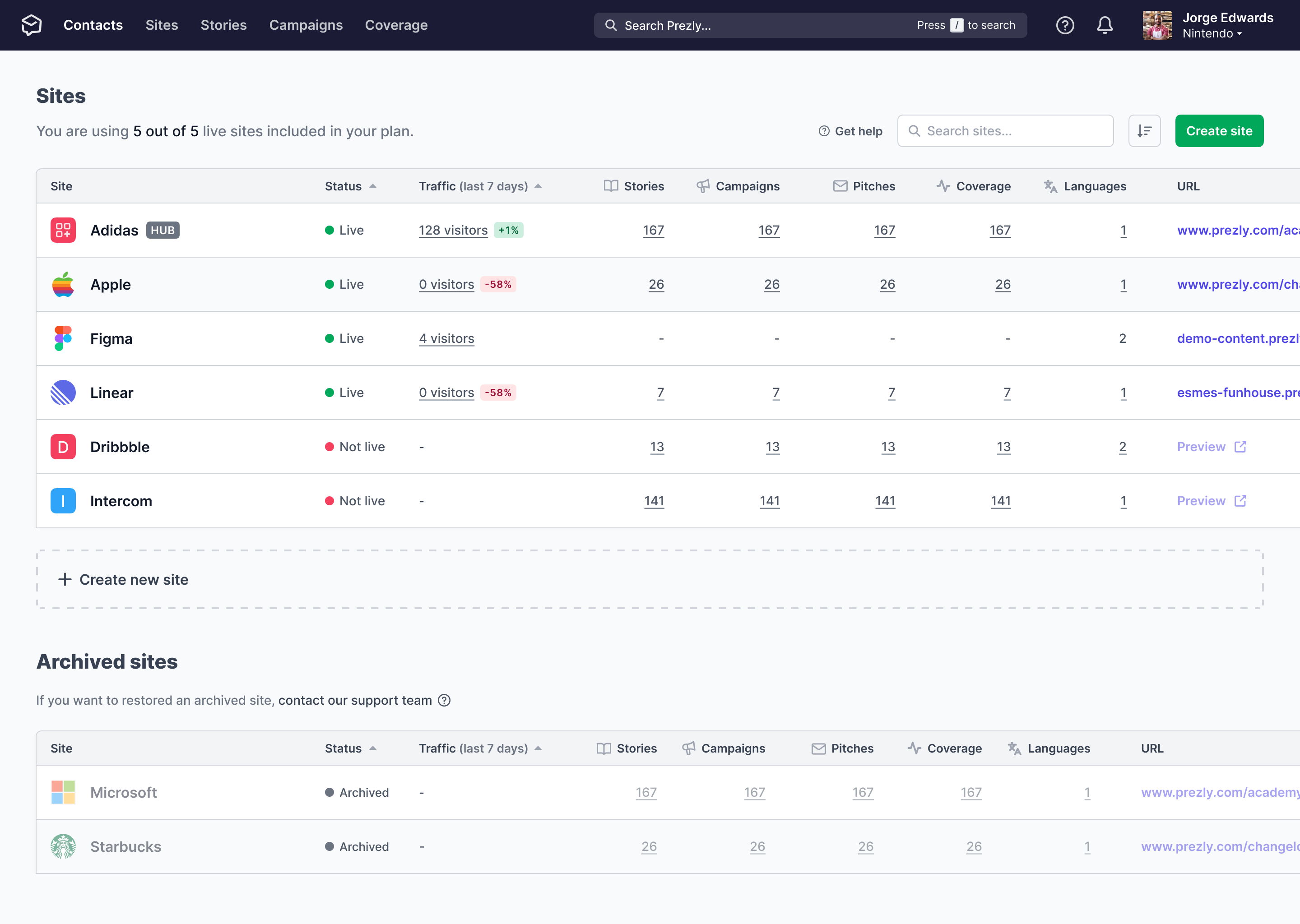Screen dimensions: 1300x924
Task: Click Adidas Stories count 167
Action: pos(654,230)
